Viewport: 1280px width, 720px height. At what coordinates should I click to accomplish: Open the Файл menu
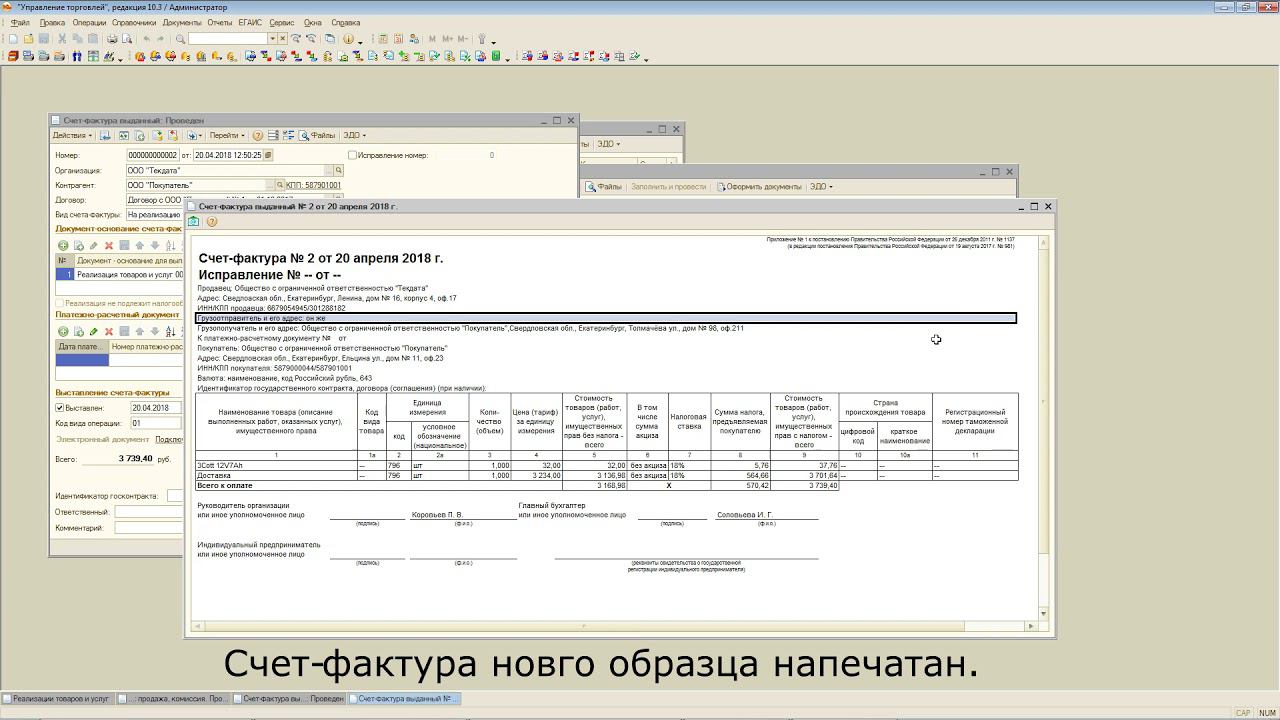pyautogui.click(x=20, y=22)
